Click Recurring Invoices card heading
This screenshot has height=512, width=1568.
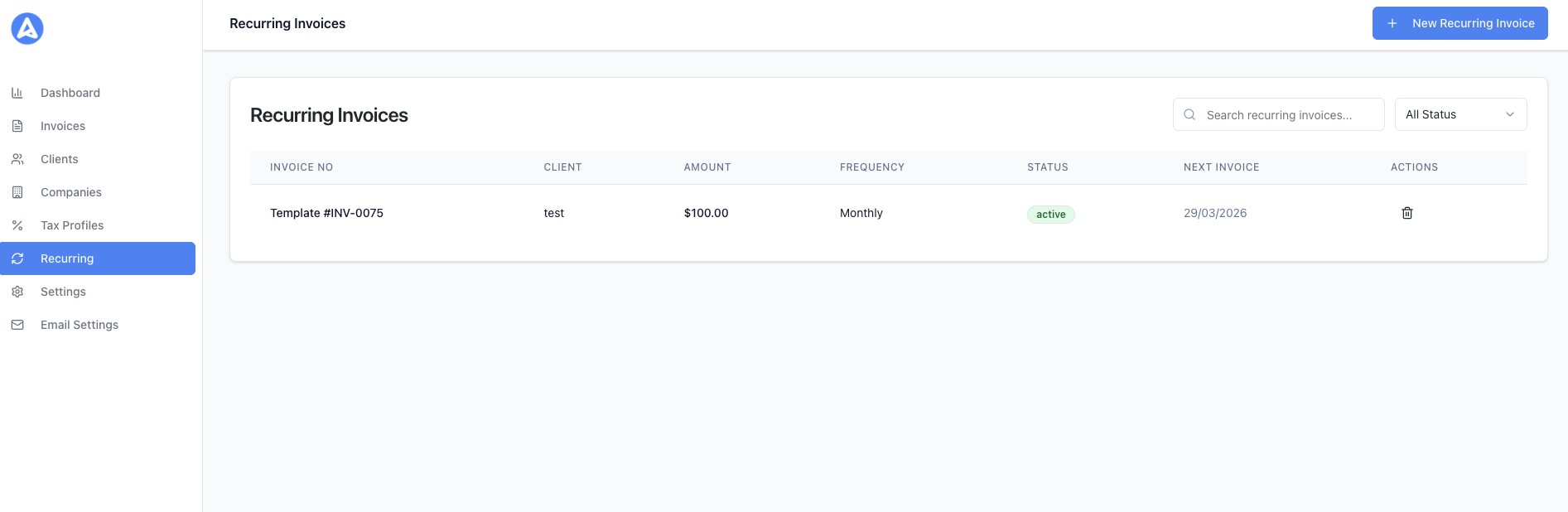coord(329,115)
